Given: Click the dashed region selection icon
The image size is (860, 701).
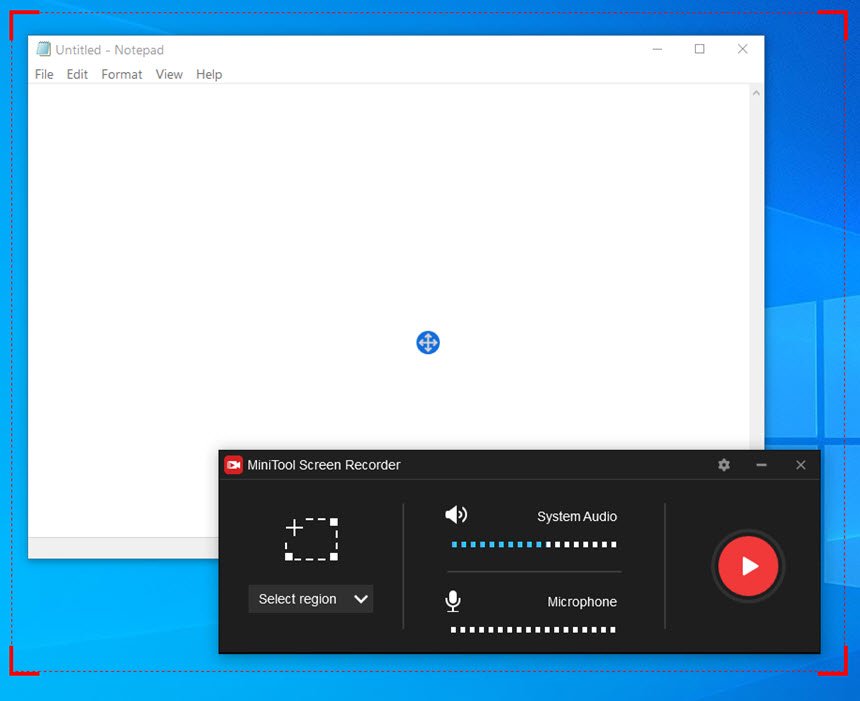Looking at the screenshot, I should coord(311,539).
